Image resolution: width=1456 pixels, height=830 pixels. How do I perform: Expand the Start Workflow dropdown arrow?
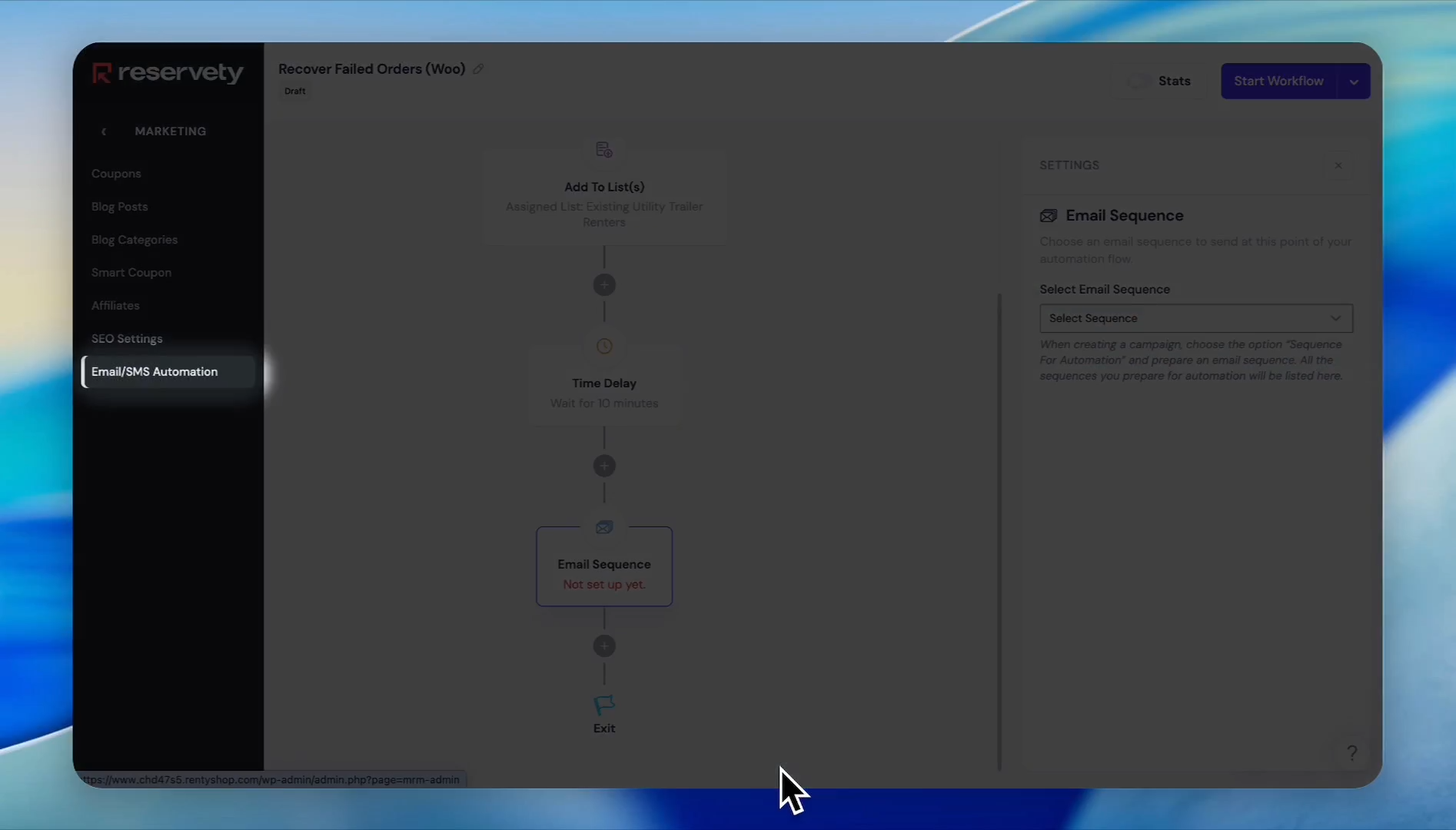click(1354, 81)
